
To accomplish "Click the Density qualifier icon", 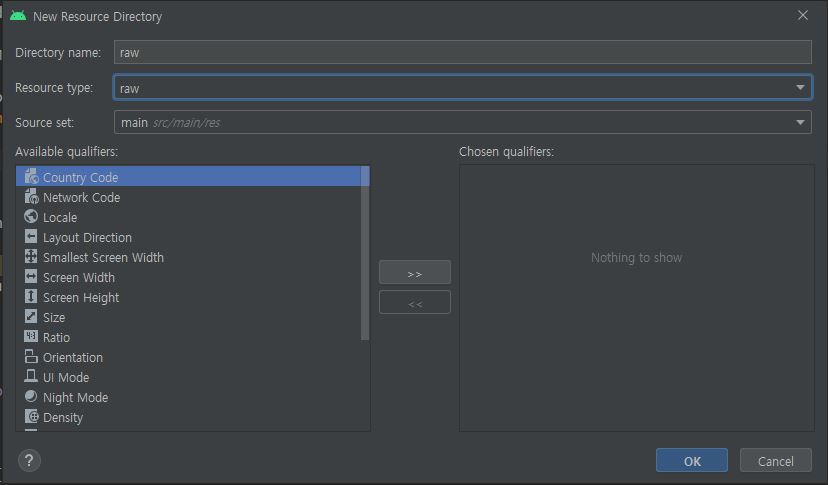I will click(x=31, y=417).
